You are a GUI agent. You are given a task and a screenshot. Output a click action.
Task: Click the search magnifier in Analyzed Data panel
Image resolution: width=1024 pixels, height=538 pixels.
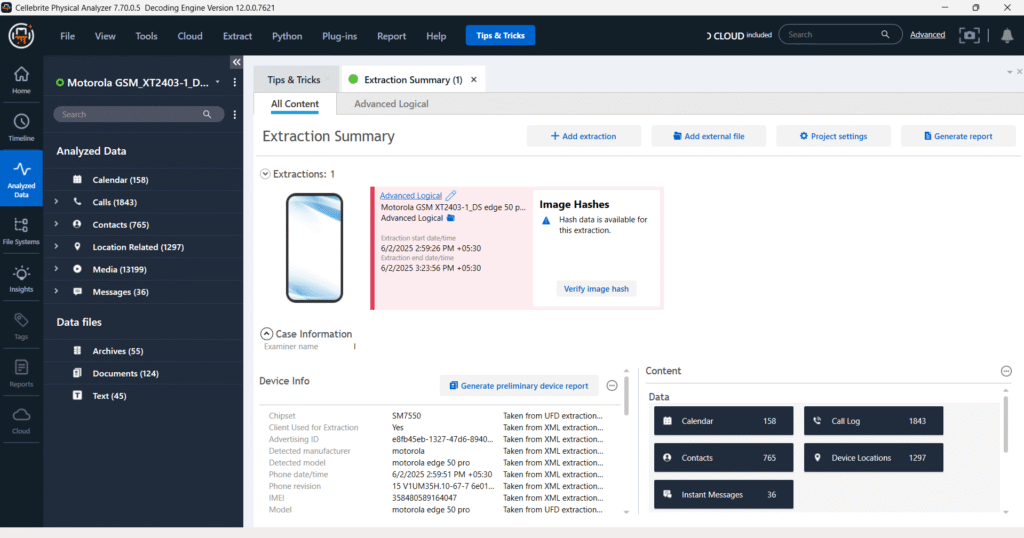(207, 114)
